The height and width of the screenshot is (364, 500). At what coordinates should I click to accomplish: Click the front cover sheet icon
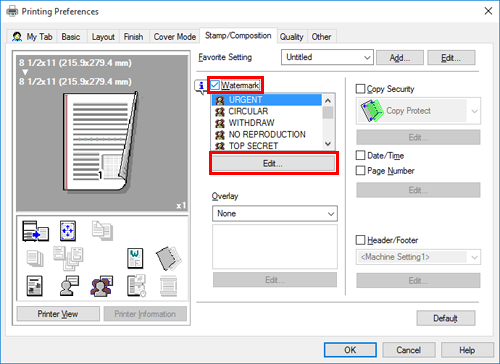click(x=168, y=258)
